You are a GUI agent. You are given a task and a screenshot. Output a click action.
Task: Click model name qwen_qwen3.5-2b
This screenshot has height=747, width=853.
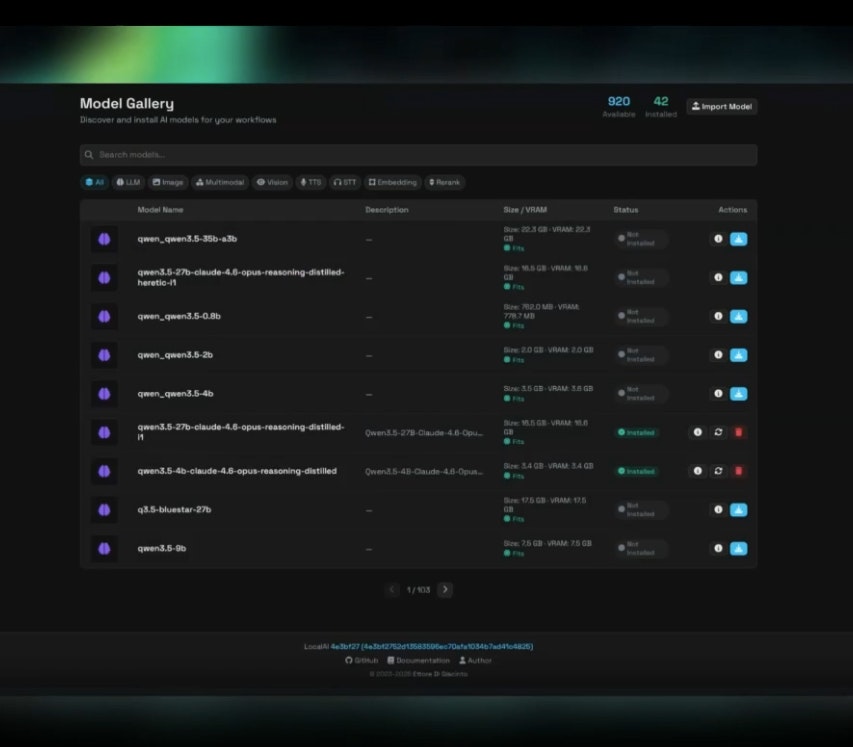175,355
